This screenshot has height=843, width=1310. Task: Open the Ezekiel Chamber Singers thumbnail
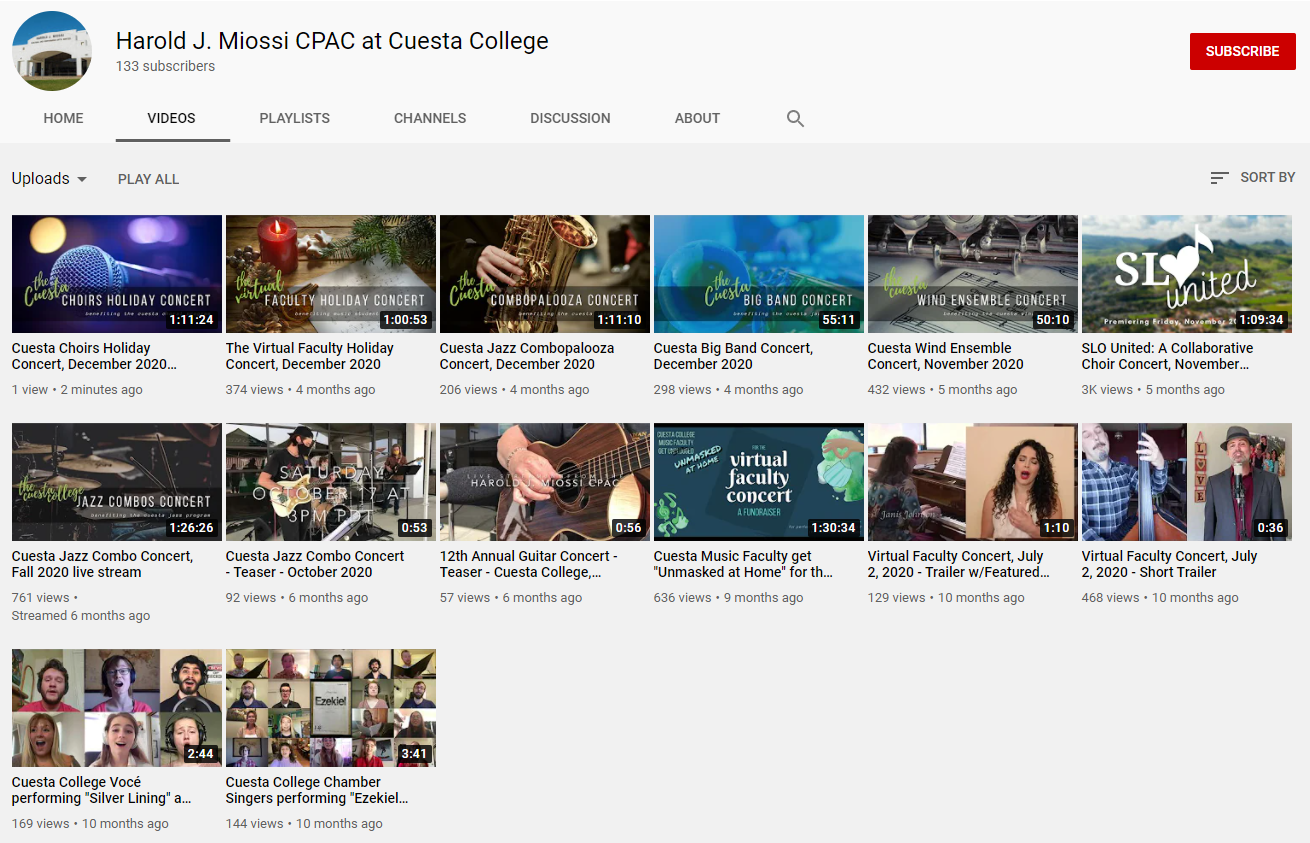[330, 708]
